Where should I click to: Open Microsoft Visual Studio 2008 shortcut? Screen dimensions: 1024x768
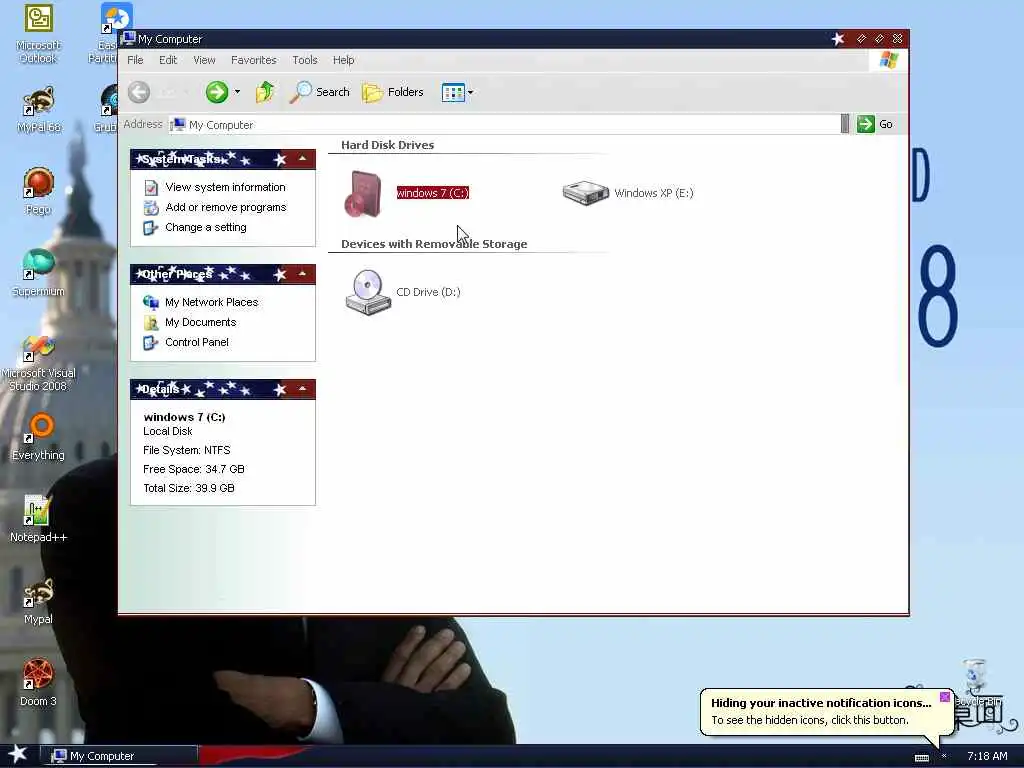pyautogui.click(x=38, y=364)
